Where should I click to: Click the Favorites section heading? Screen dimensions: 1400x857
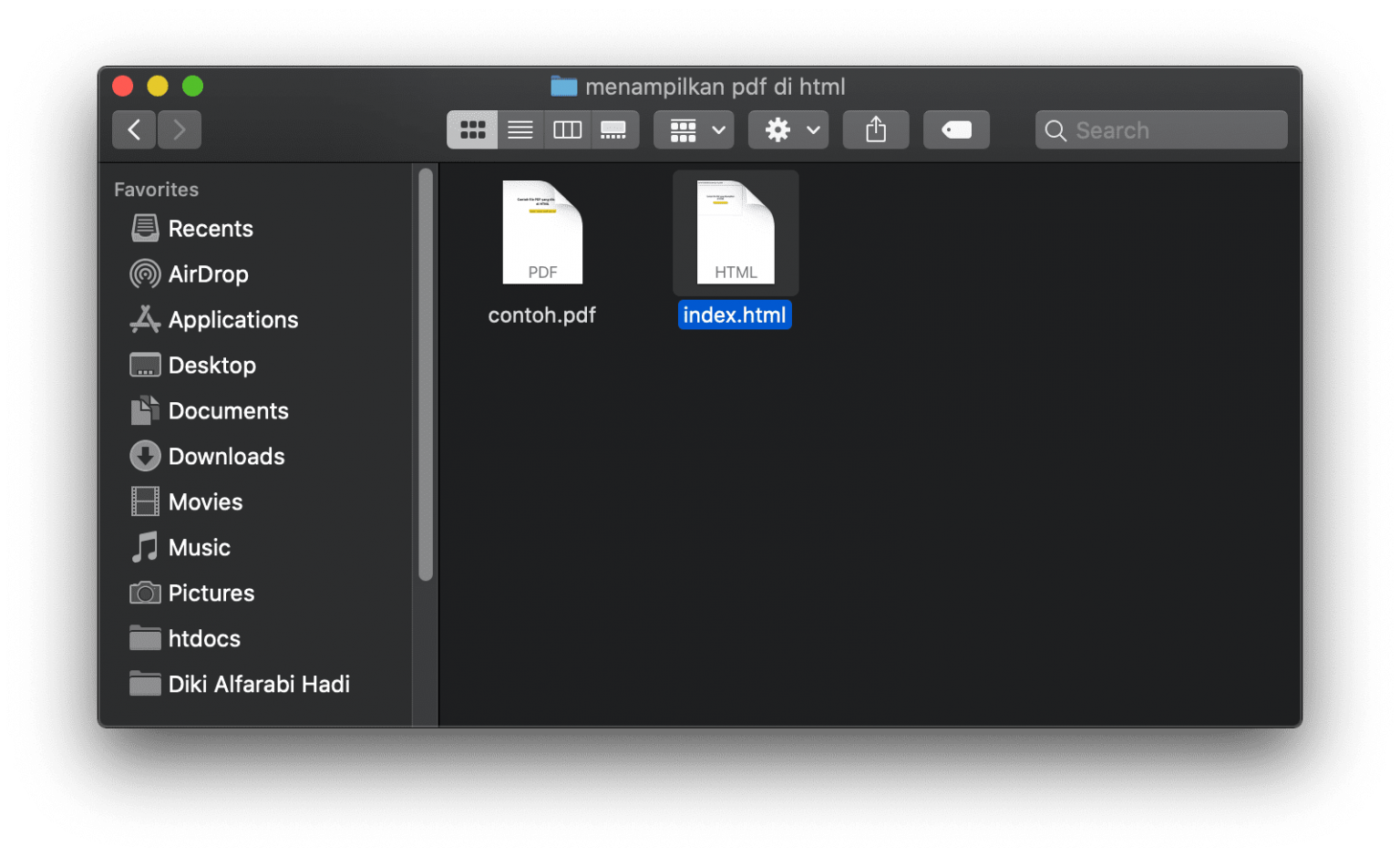click(157, 190)
